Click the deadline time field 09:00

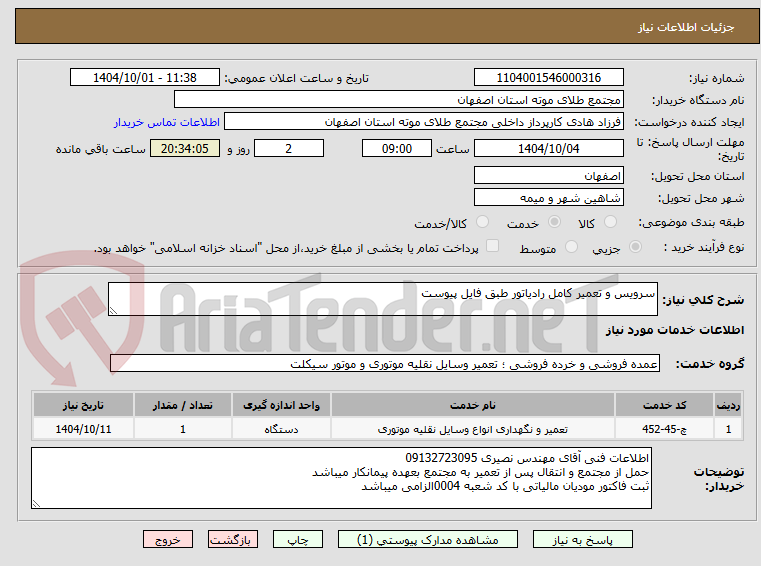[x=397, y=149]
